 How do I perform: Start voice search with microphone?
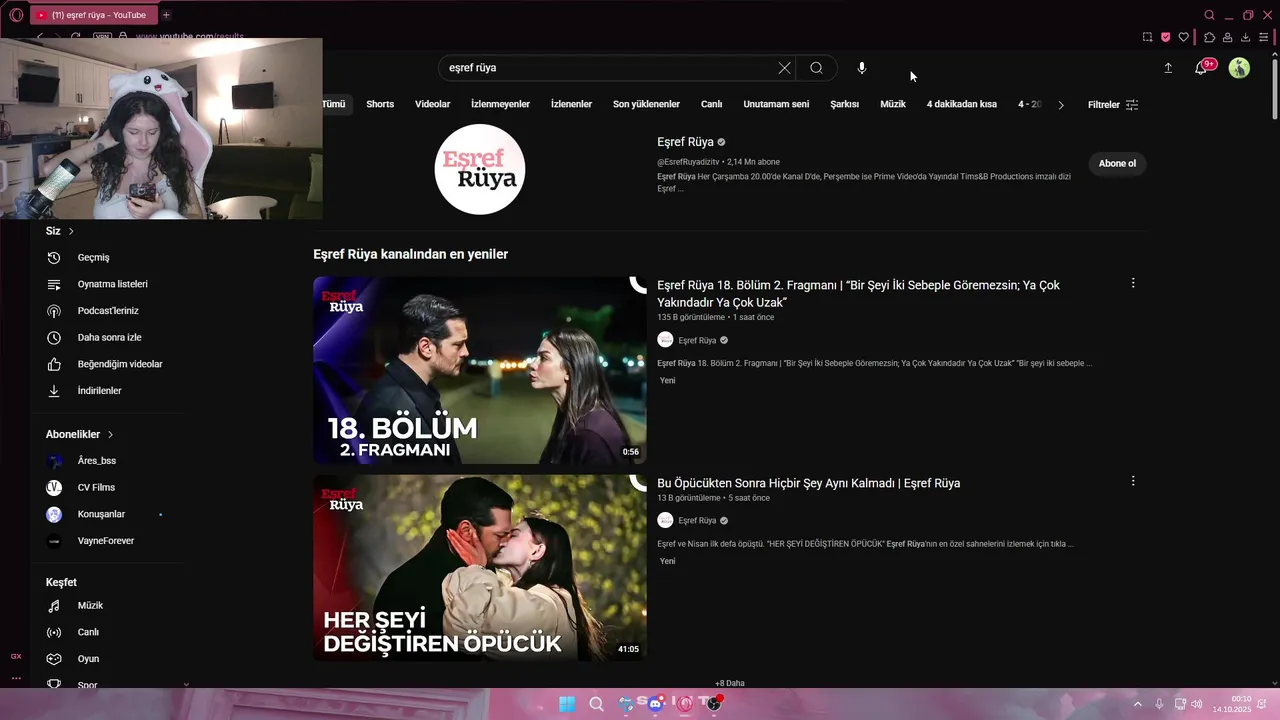click(x=862, y=68)
